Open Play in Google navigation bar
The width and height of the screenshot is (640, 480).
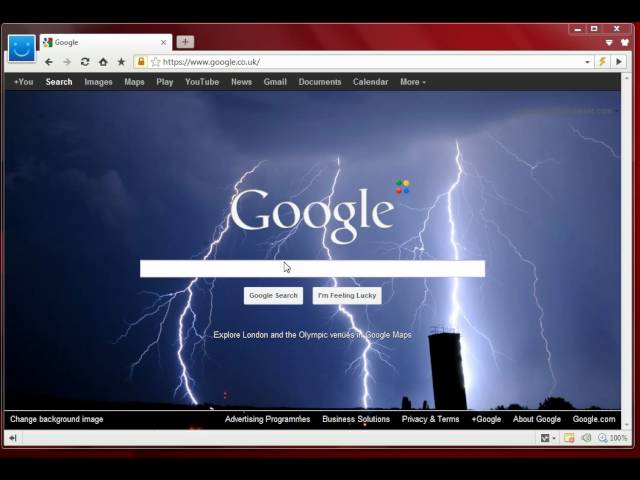point(165,82)
